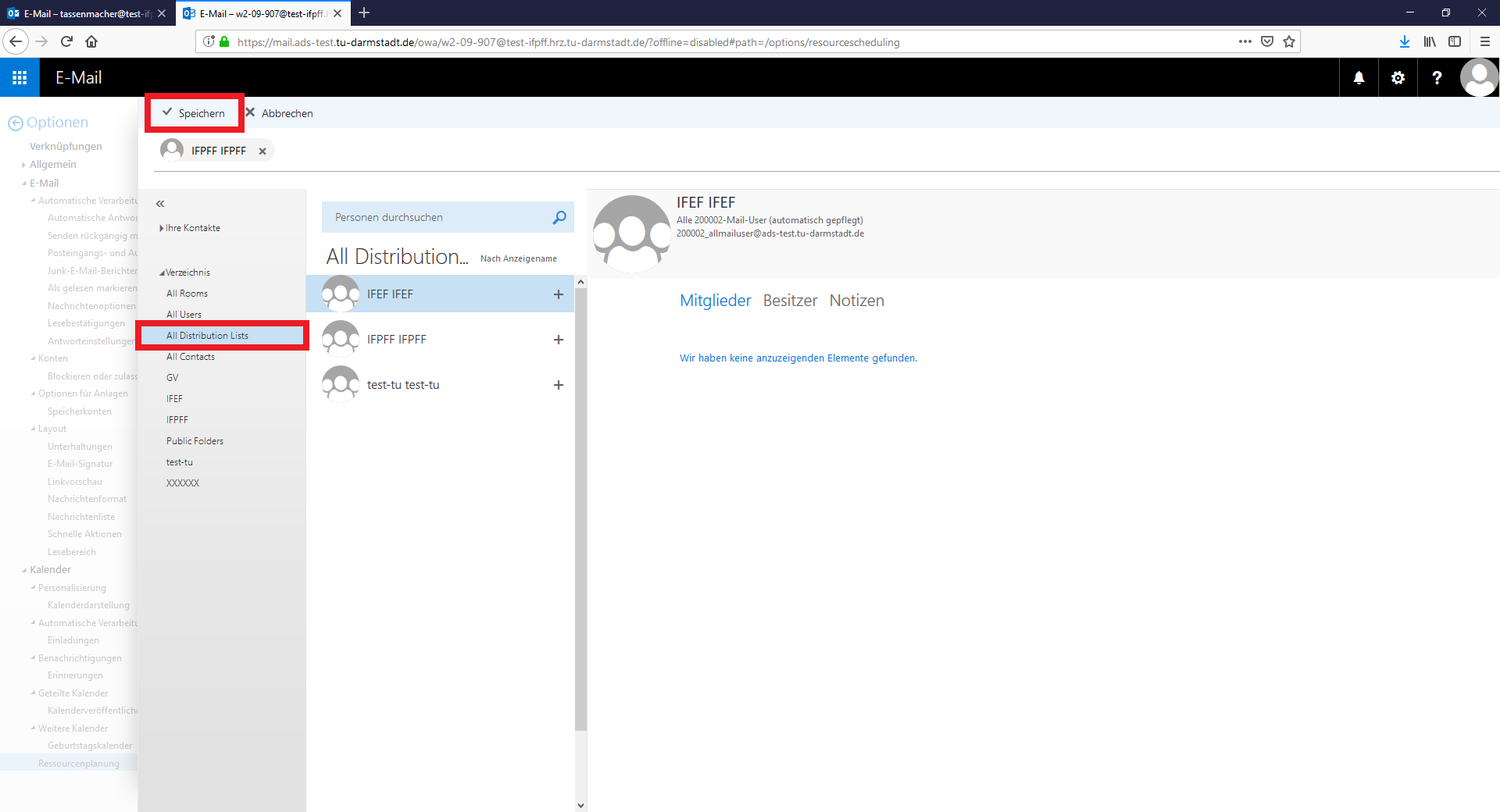Save to Pocket icon

click(1267, 41)
